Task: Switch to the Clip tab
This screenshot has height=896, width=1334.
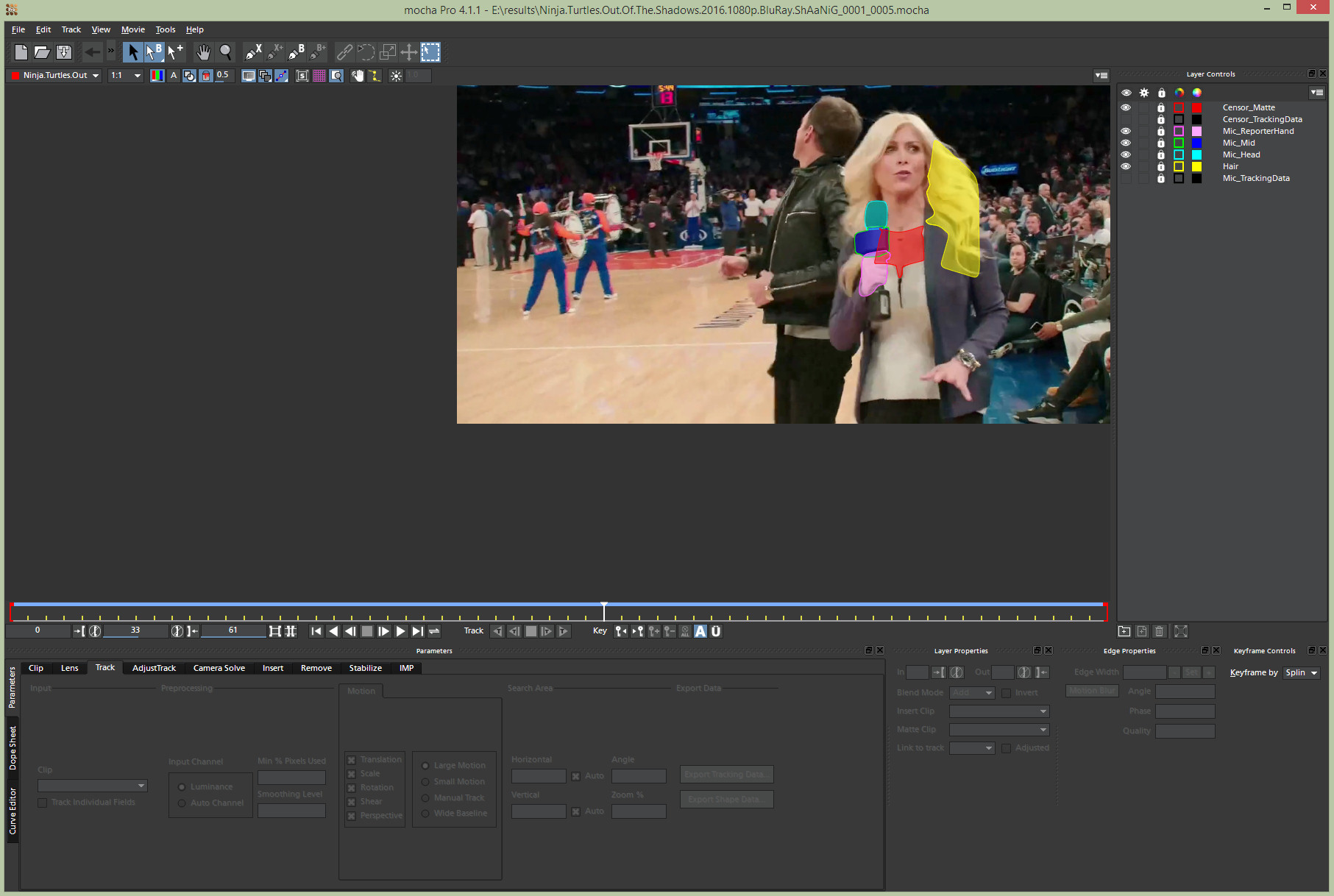Action: (x=36, y=668)
